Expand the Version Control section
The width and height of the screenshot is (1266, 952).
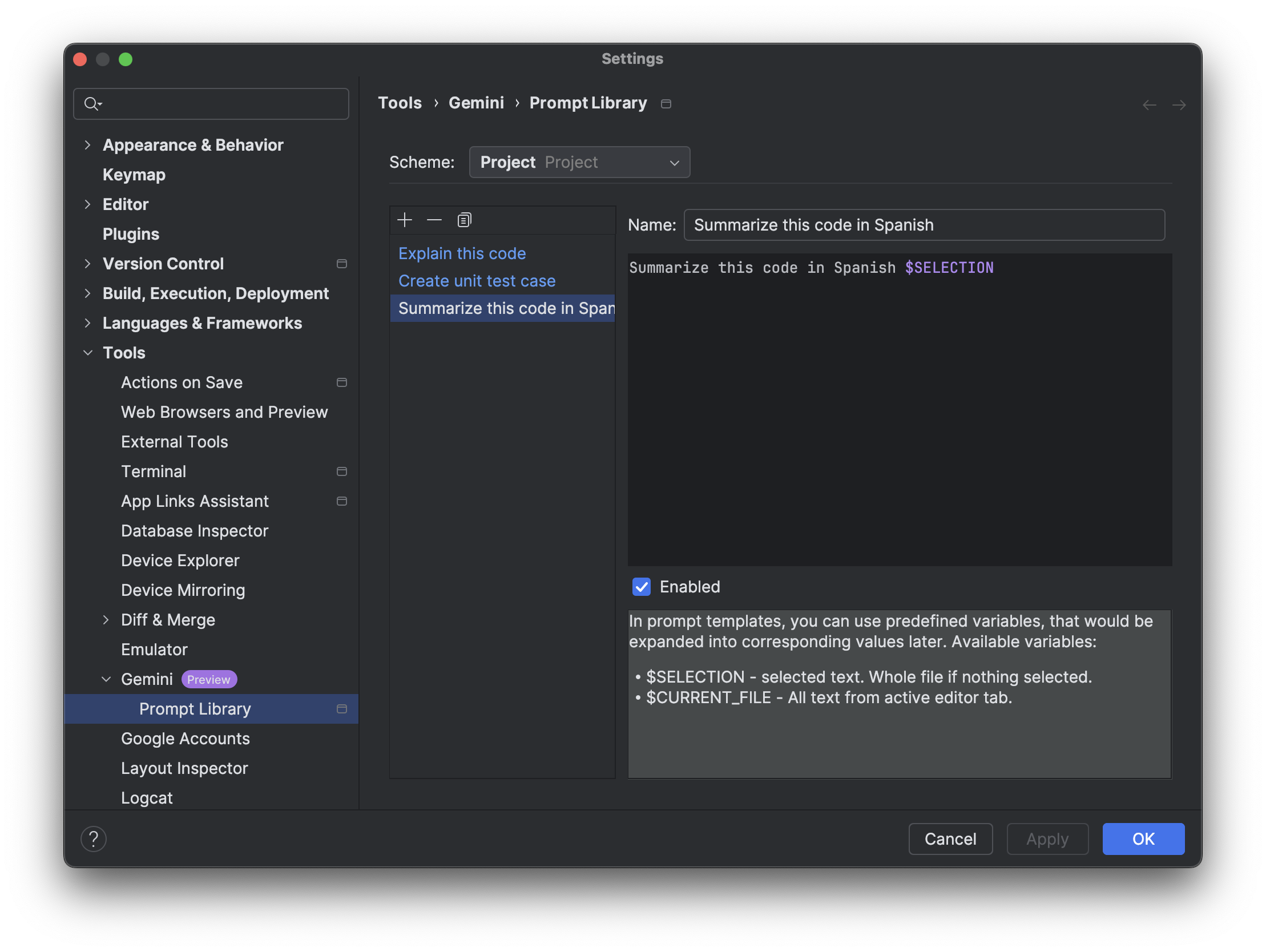click(87, 262)
